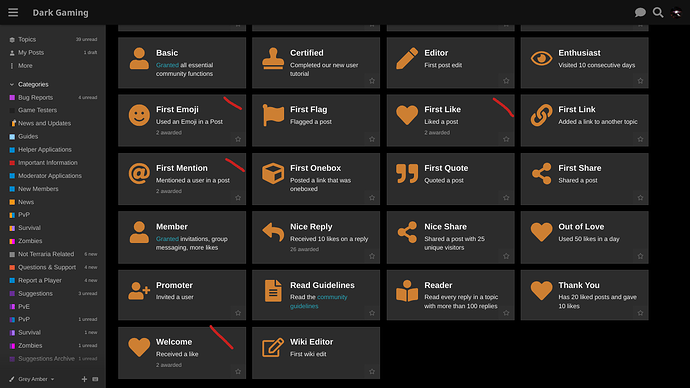Click the Promoter add-user icon
Screen dimensions: 690x388
point(139,291)
